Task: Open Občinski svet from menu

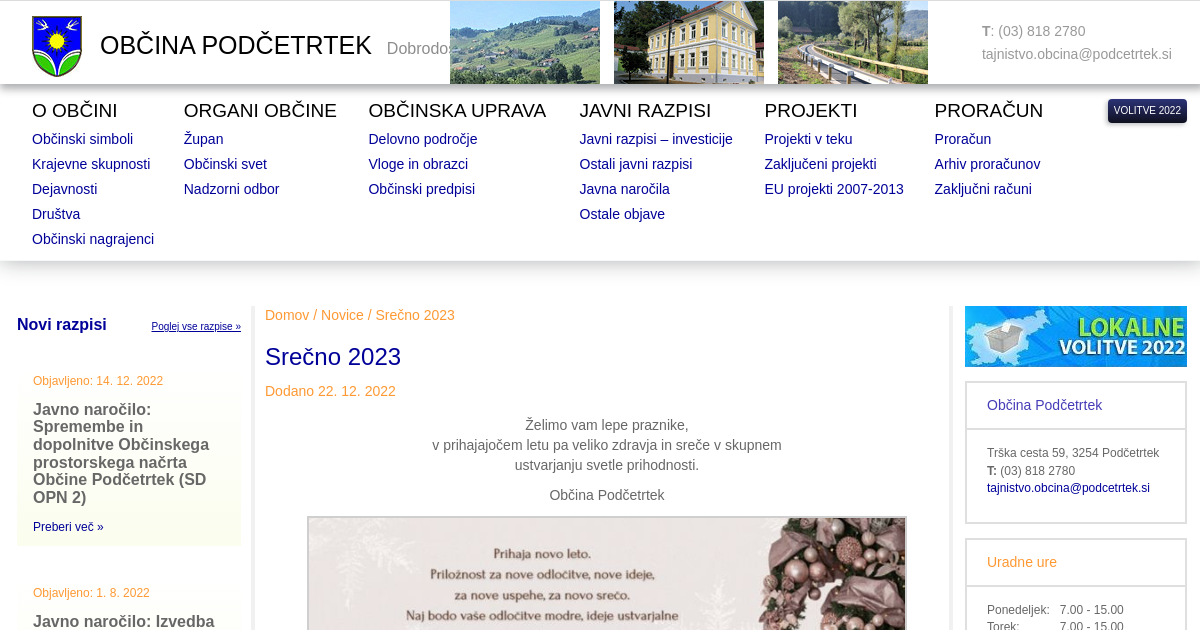Action: (x=225, y=164)
